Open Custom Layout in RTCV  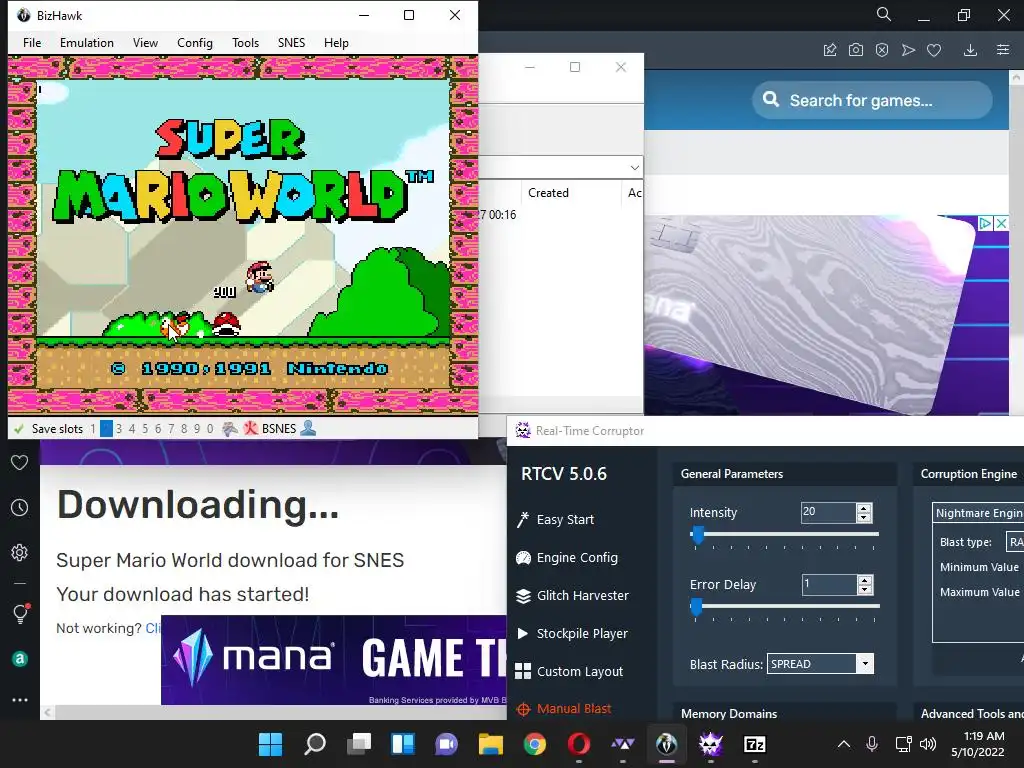coord(569,671)
